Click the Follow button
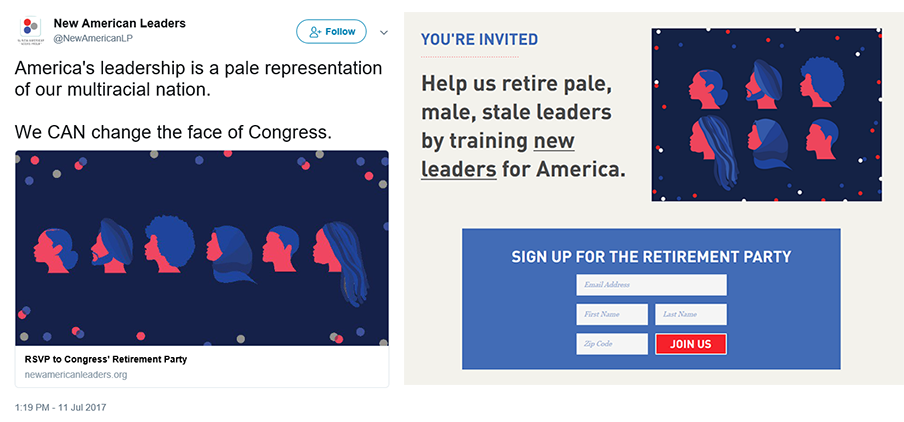 tap(332, 32)
